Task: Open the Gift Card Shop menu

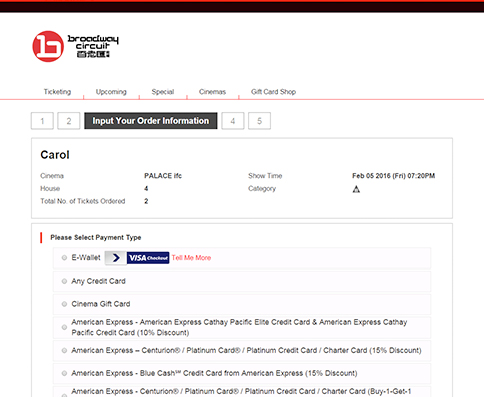Action: click(273, 92)
